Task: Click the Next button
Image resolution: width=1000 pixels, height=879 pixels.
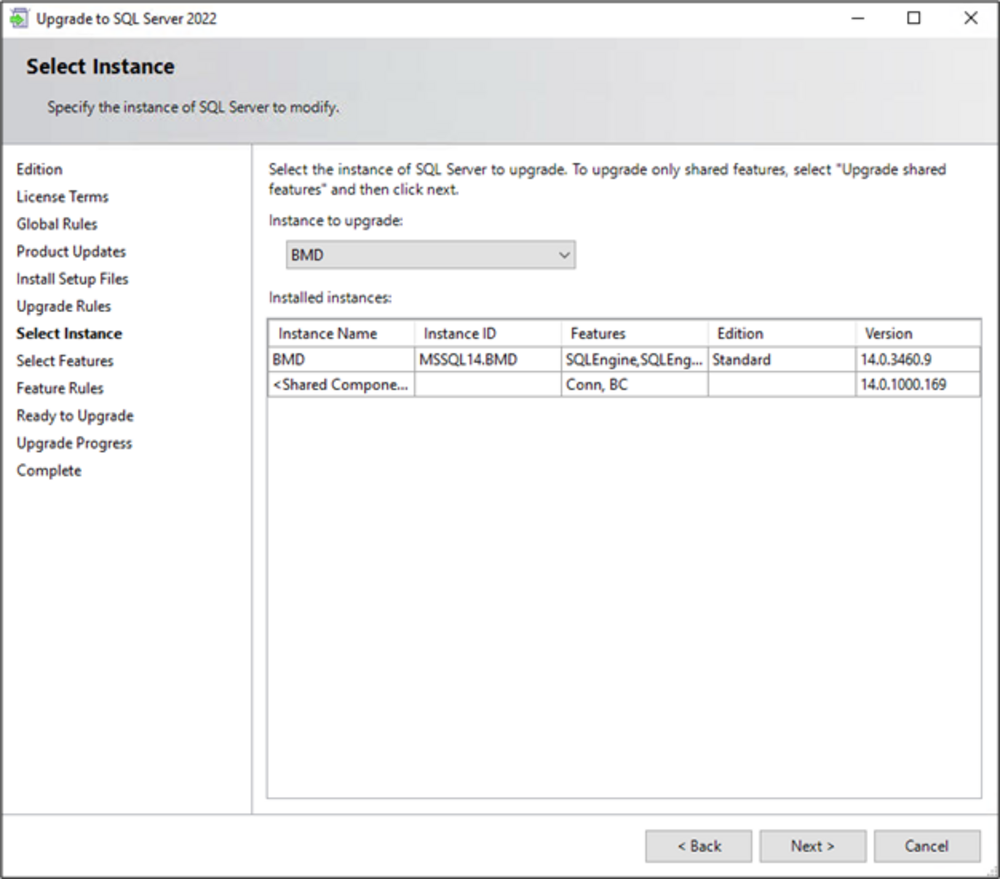Action: pos(812,846)
